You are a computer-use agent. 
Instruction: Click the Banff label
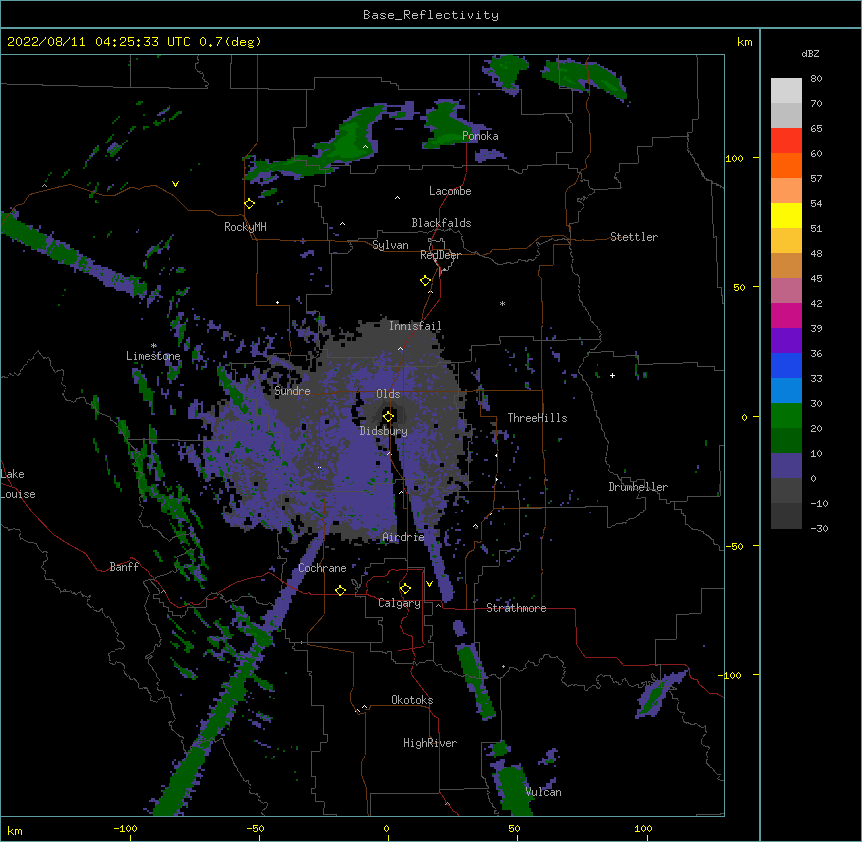[124, 567]
